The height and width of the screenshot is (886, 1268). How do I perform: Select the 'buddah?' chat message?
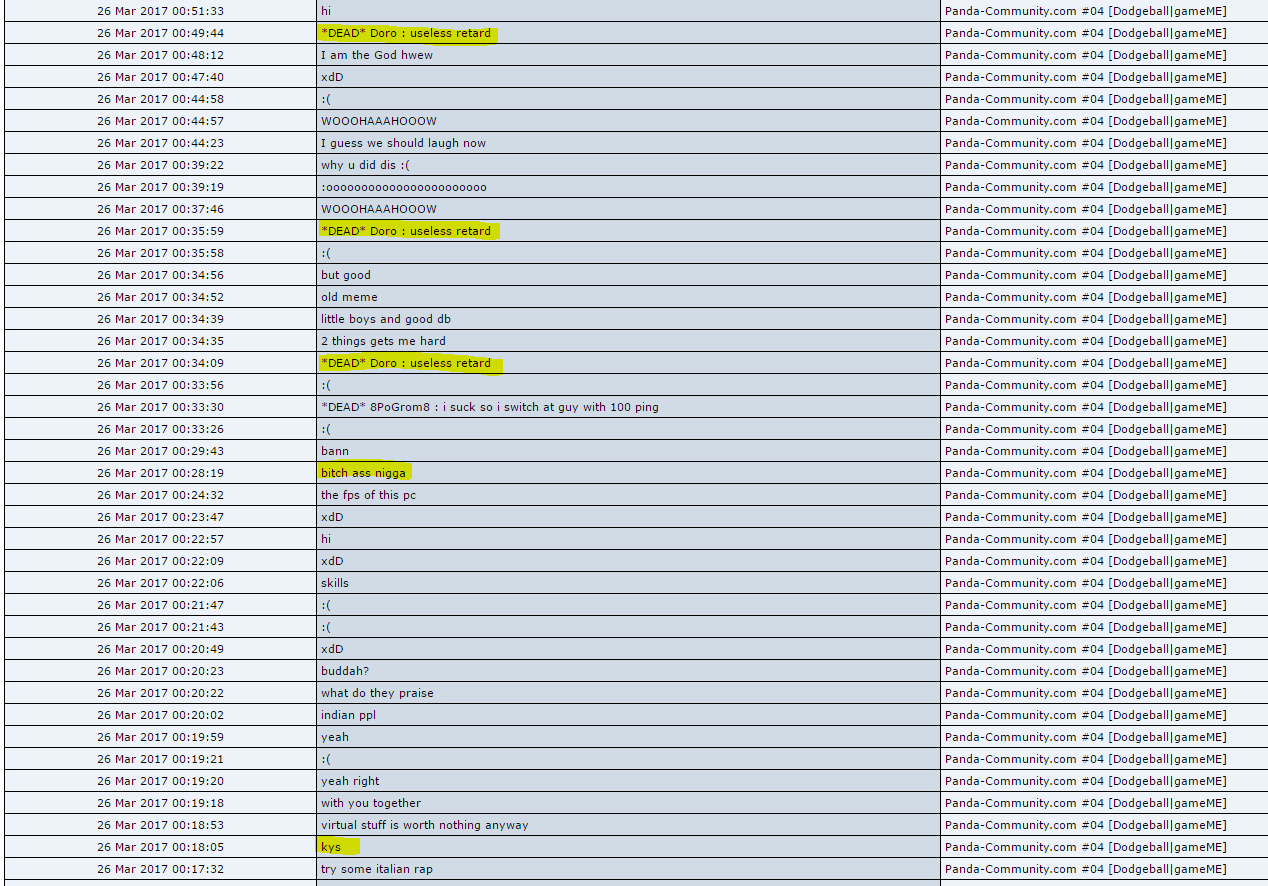[x=345, y=671]
